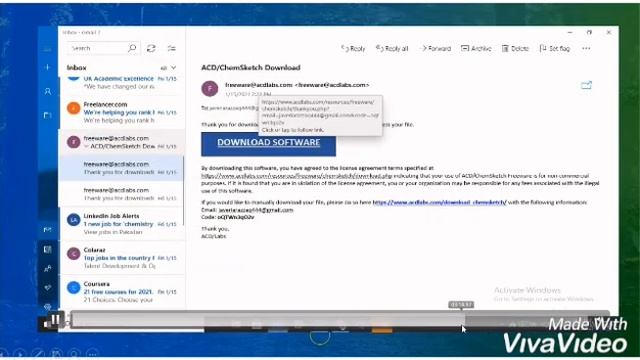This screenshot has height=360, width=640.
Task: Seek the video progress bar
Action: coord(340,319)
